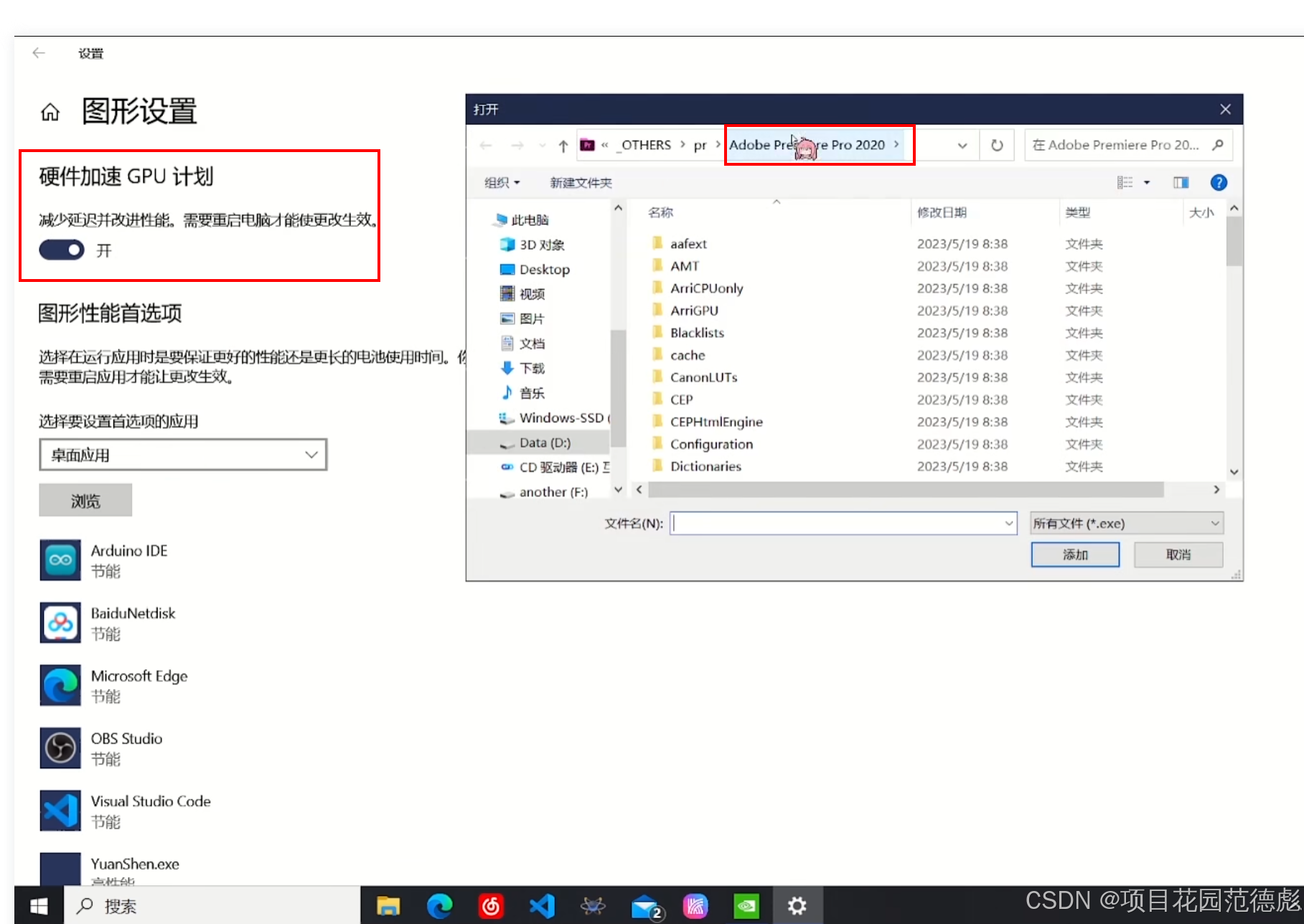This screenshot has height=924, width=1304.
Task: Open Windows Start menu
Action: click(39, 906)
